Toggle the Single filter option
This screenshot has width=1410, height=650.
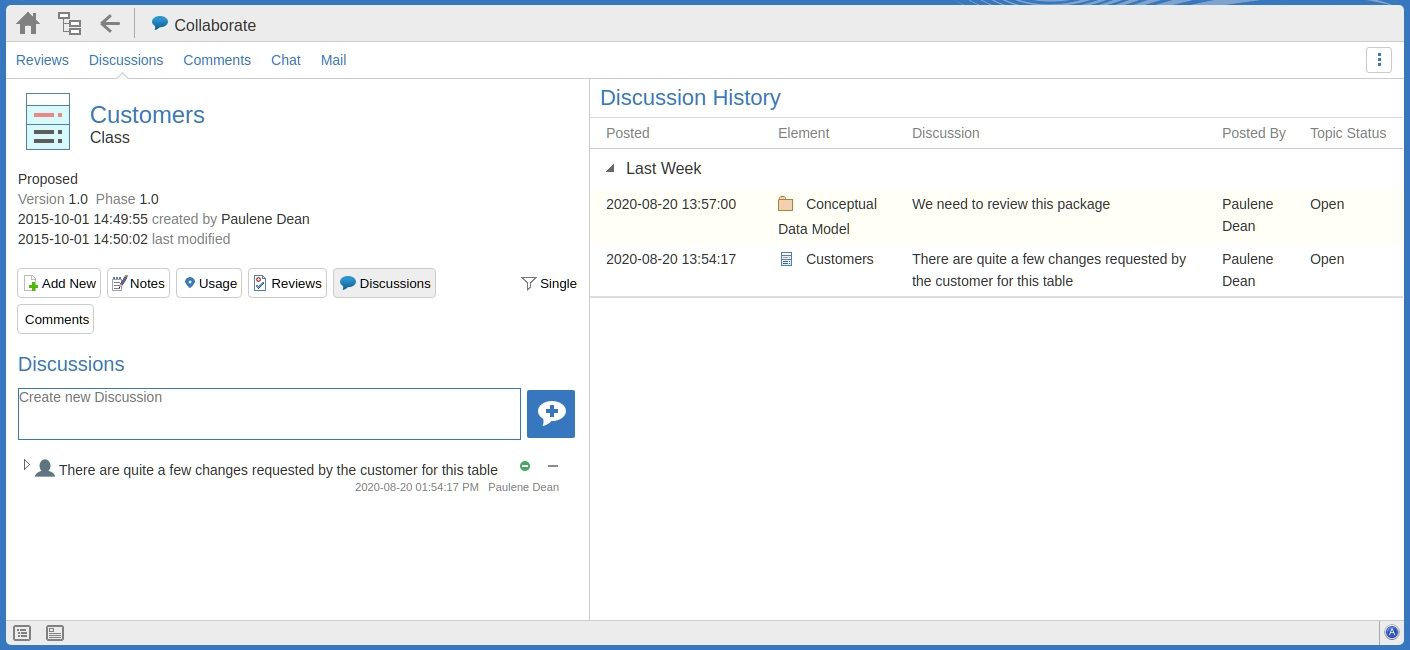coord(548,283)
